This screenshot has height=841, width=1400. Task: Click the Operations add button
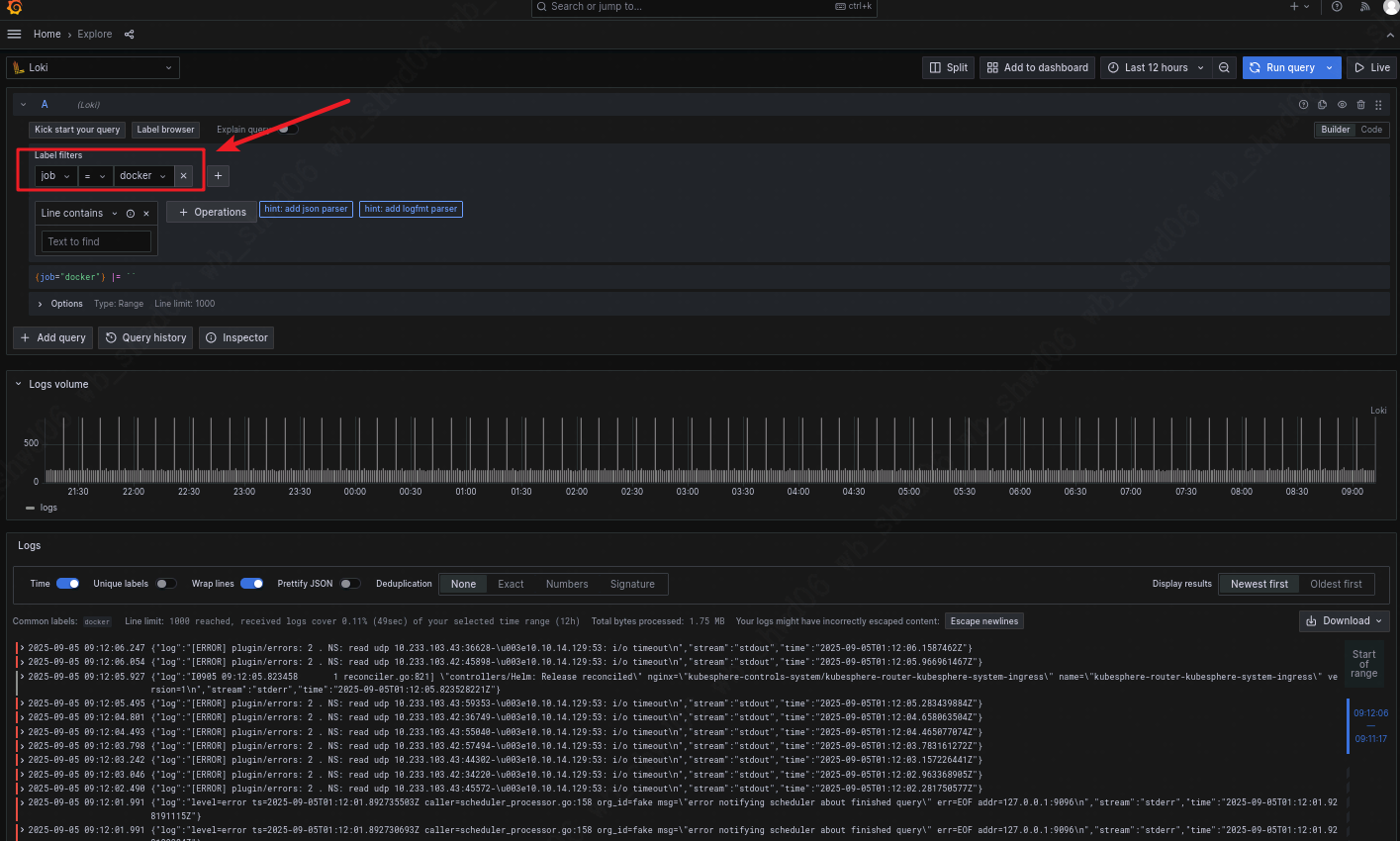(212, 212)
